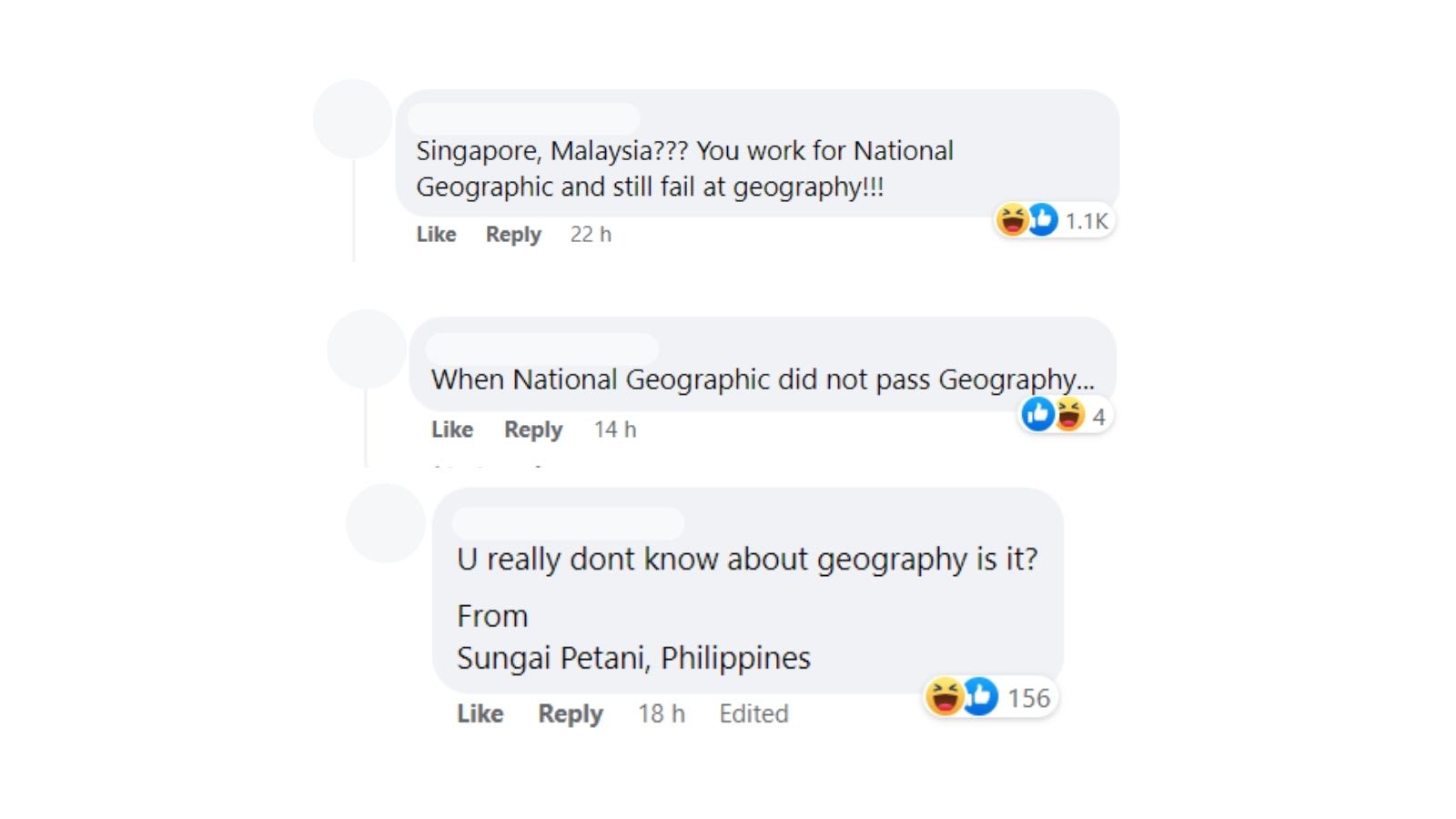Open the 18 h timestamp link

662,713
